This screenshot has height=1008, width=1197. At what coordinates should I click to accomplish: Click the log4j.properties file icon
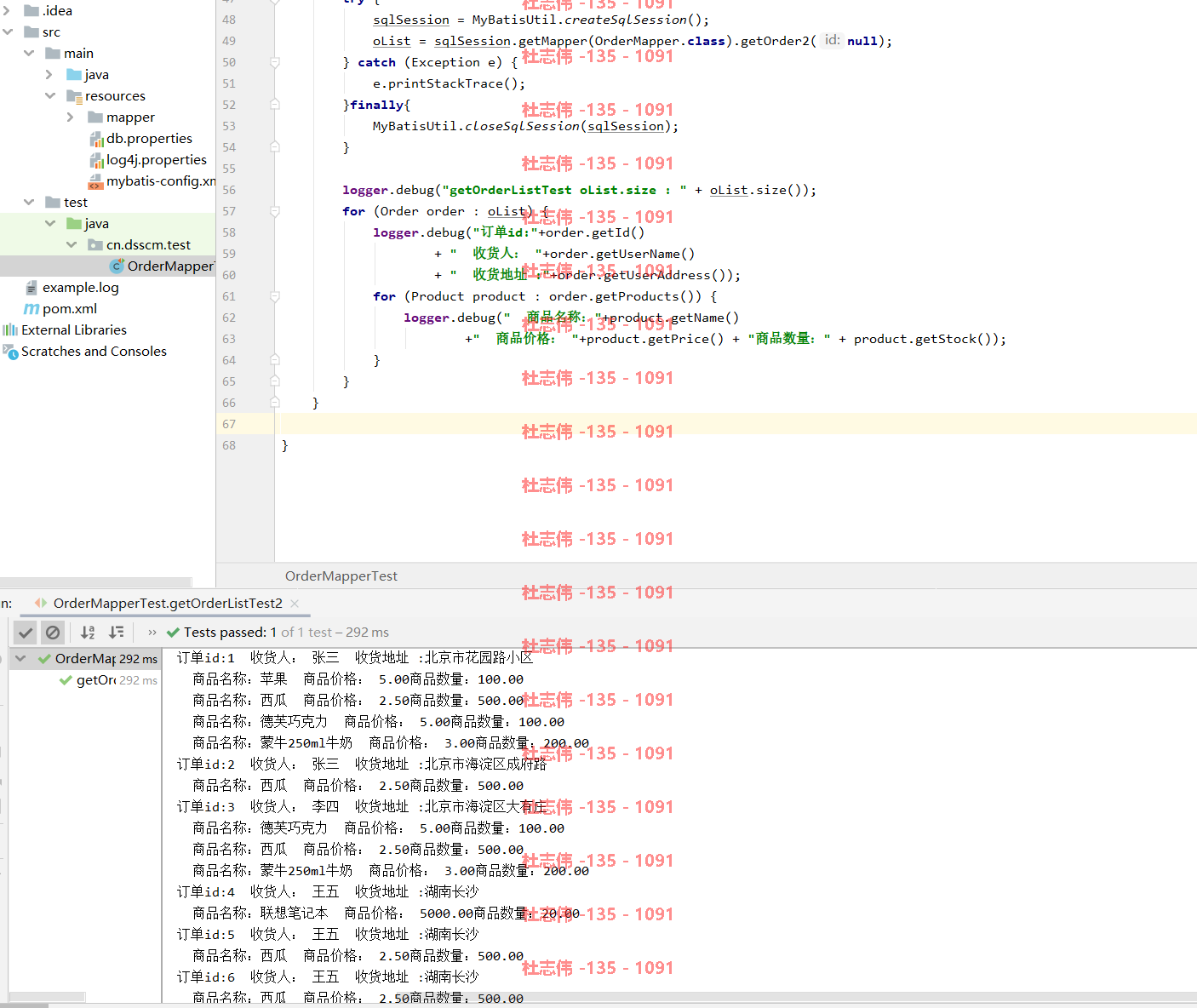(x=96, y=160)
